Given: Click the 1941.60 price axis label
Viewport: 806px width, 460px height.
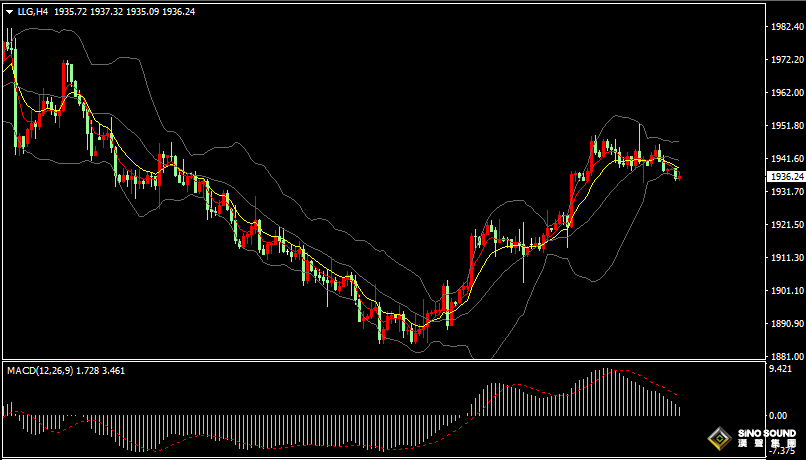Looking at the screenshot, I should (782, 159).
